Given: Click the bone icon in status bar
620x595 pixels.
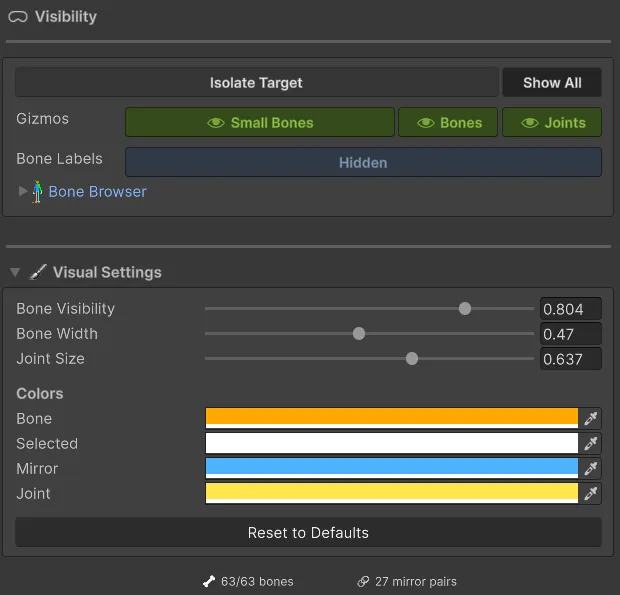Looking at the screenshot, I should point(208,581).
